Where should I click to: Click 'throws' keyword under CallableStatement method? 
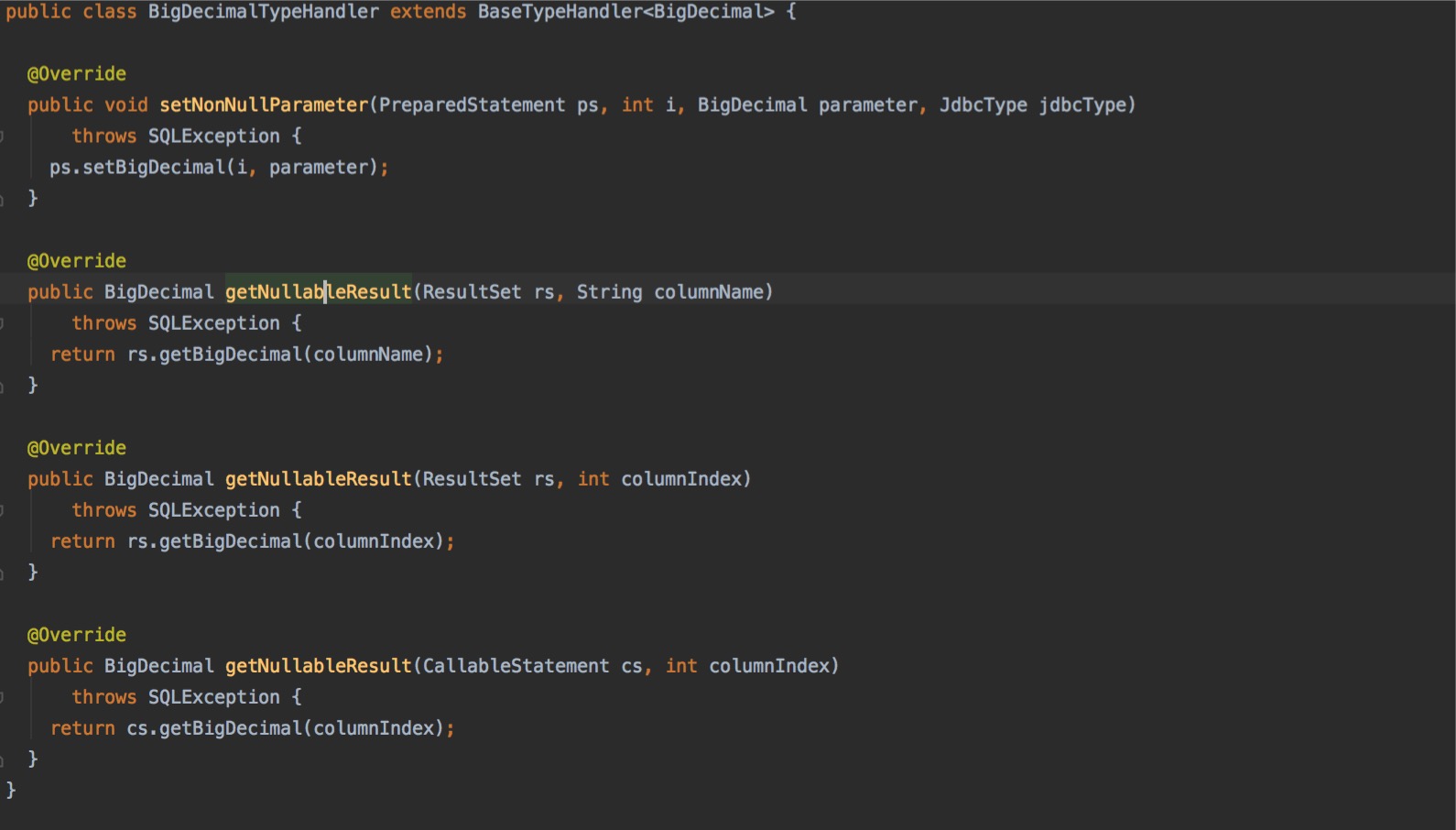(104, 696)
